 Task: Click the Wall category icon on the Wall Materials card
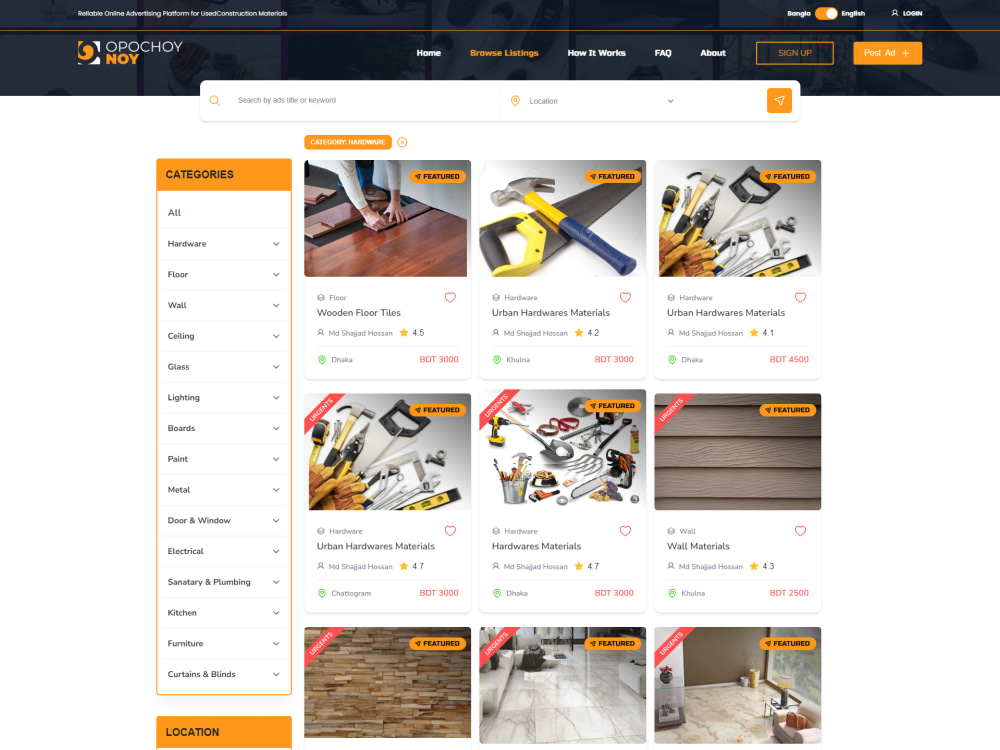pos(671,531)
